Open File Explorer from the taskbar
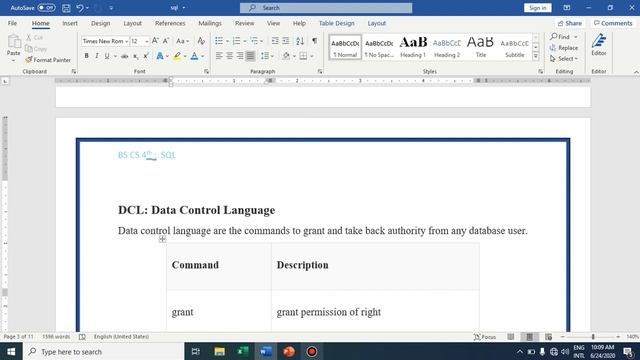640x360 pixels. [x=220, y=351]
